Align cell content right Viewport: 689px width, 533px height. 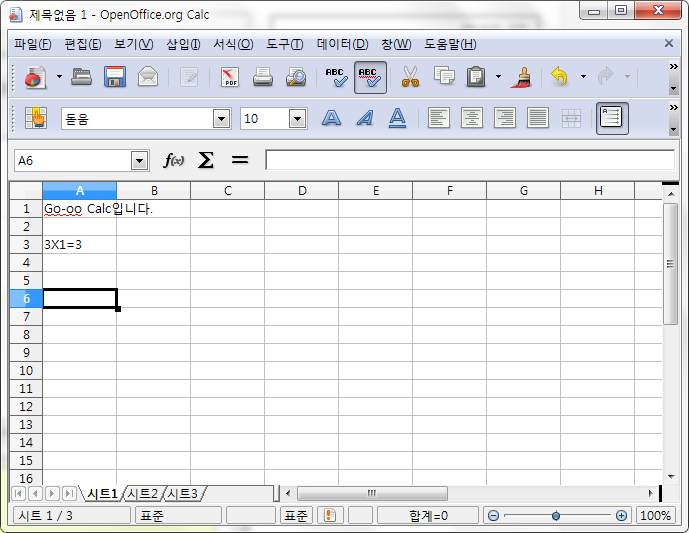505,118
